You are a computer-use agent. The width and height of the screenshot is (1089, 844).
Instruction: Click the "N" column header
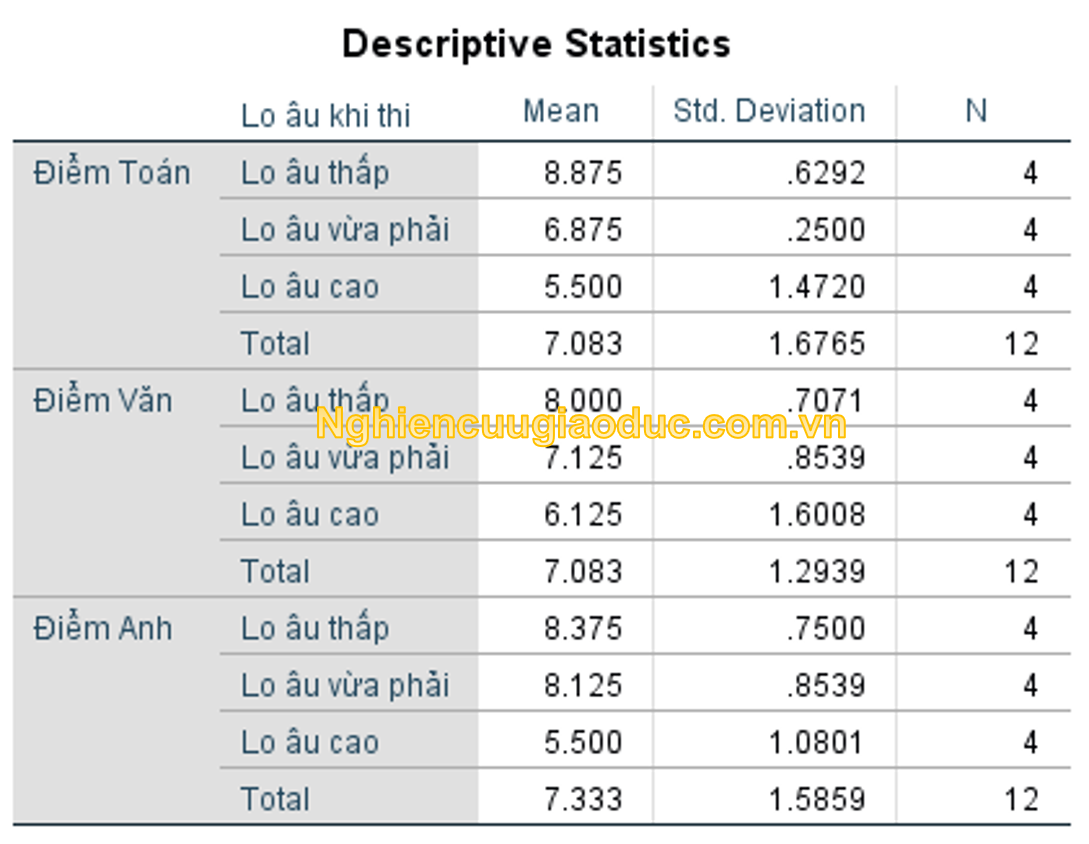click(x=976, y=111)
